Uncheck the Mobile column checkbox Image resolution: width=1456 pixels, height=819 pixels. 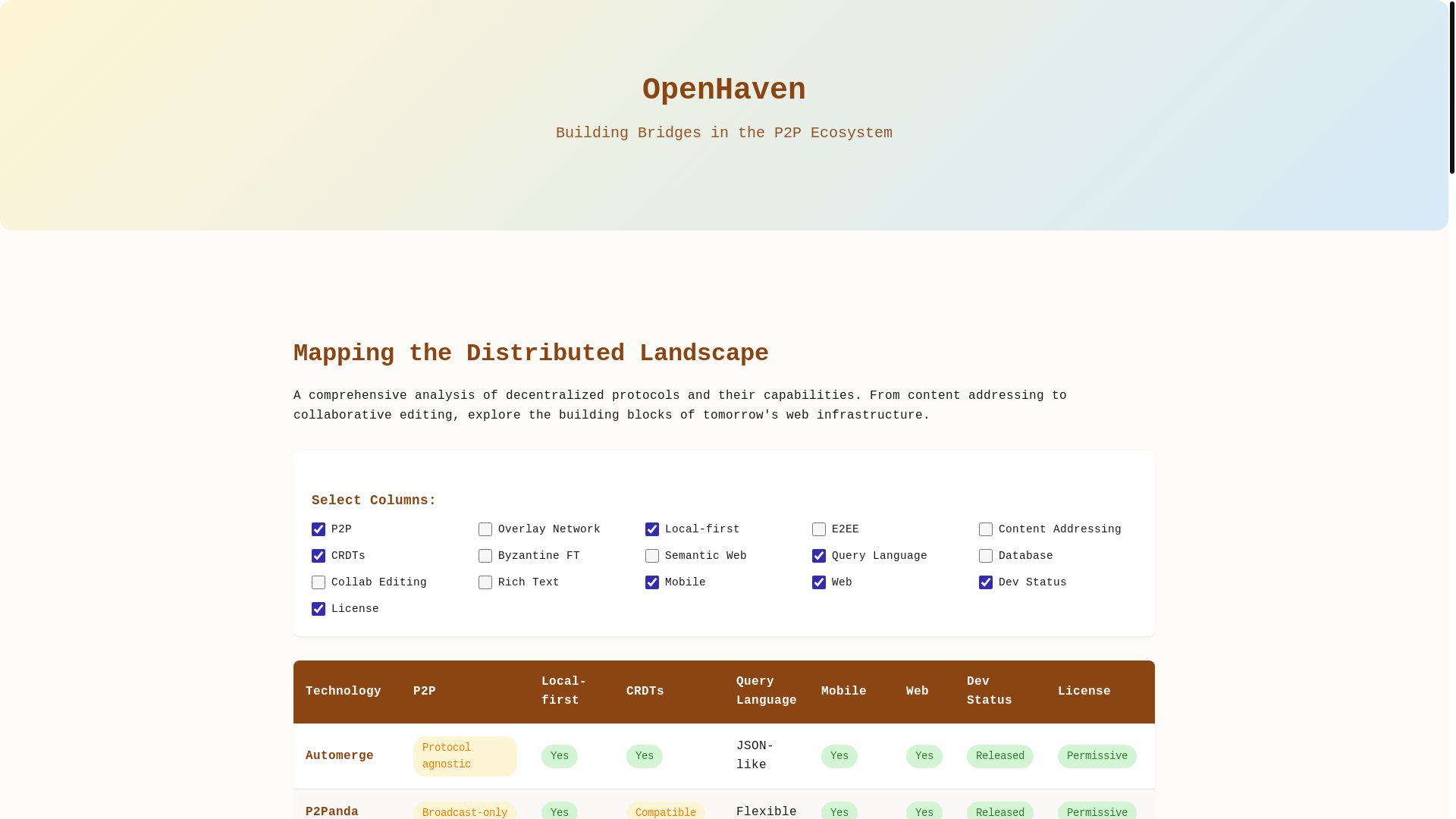[652, 582]
